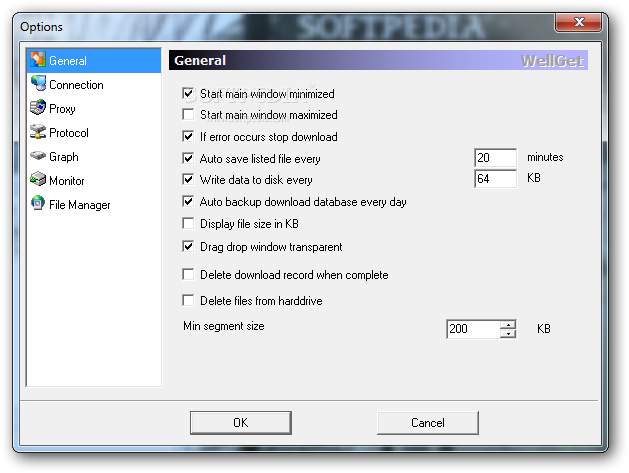Click the auto save minutes field showing 20

(495, 158)
